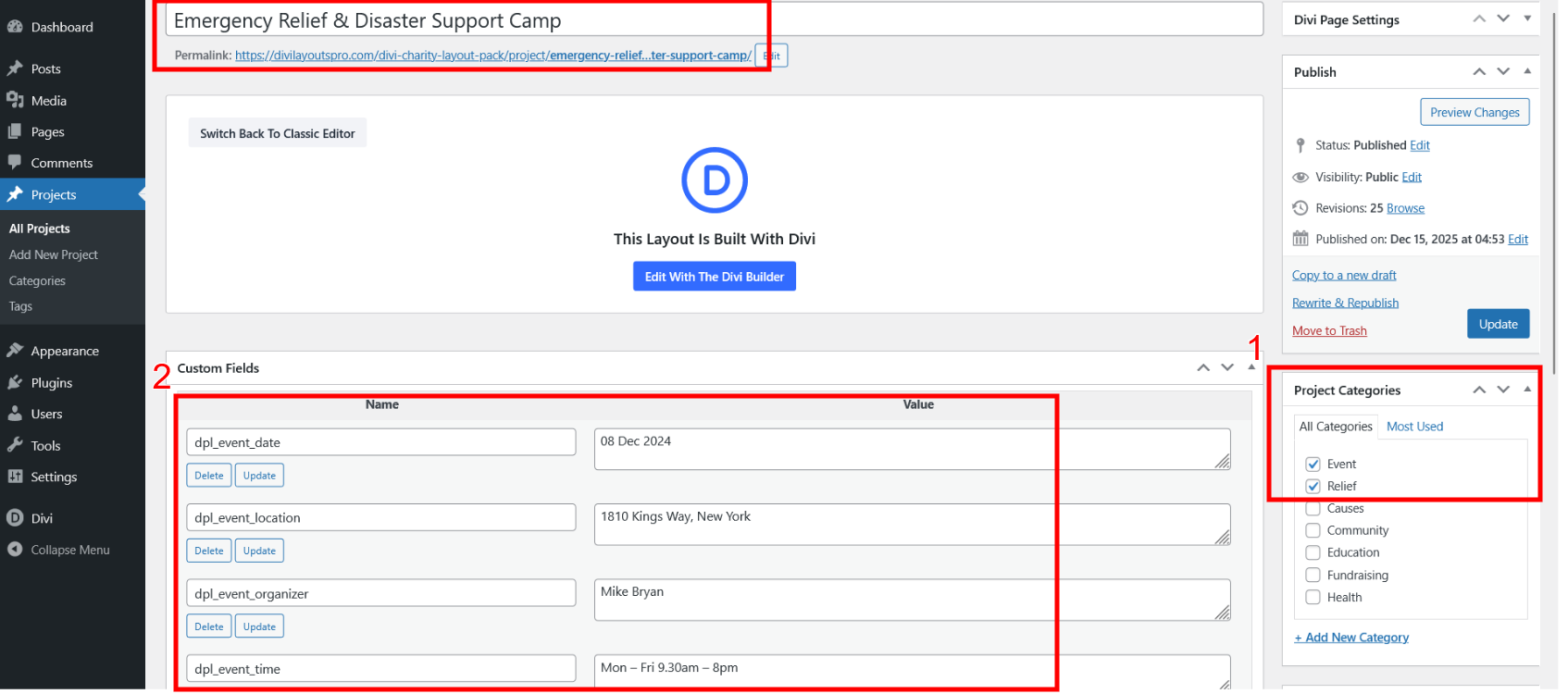
Task: Collapse the Publish panel
Action: (x=1527, y=71)
